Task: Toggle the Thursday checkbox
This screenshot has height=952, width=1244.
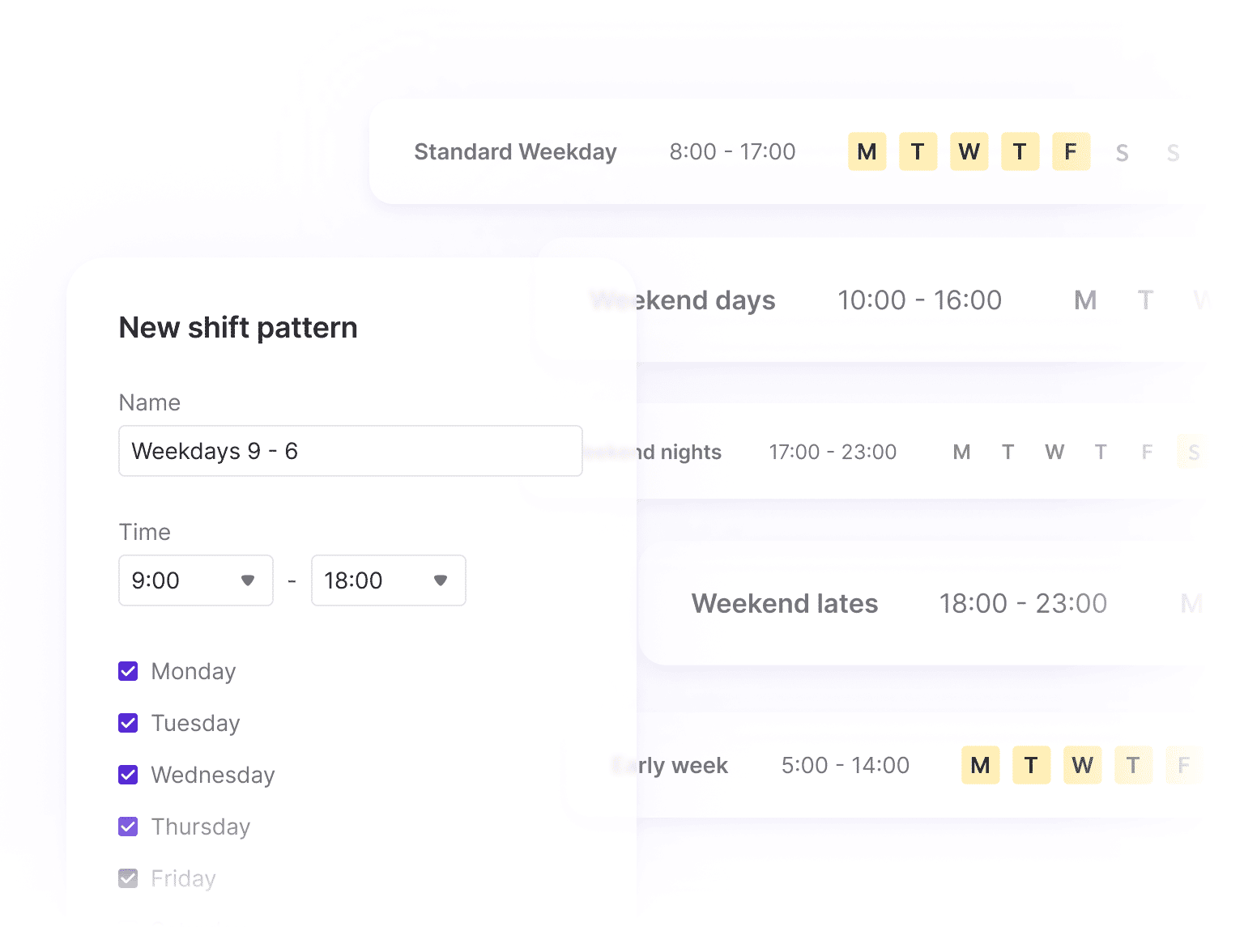Action: point(128,827)
